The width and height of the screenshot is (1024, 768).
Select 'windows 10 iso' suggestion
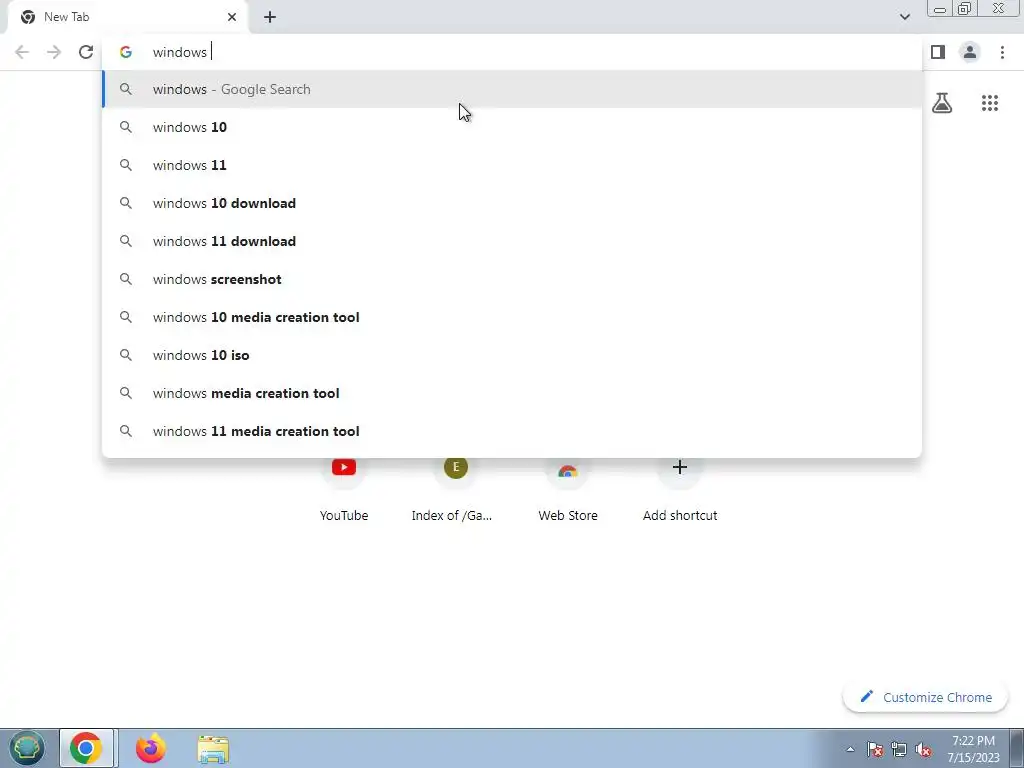tap(512, 355)
